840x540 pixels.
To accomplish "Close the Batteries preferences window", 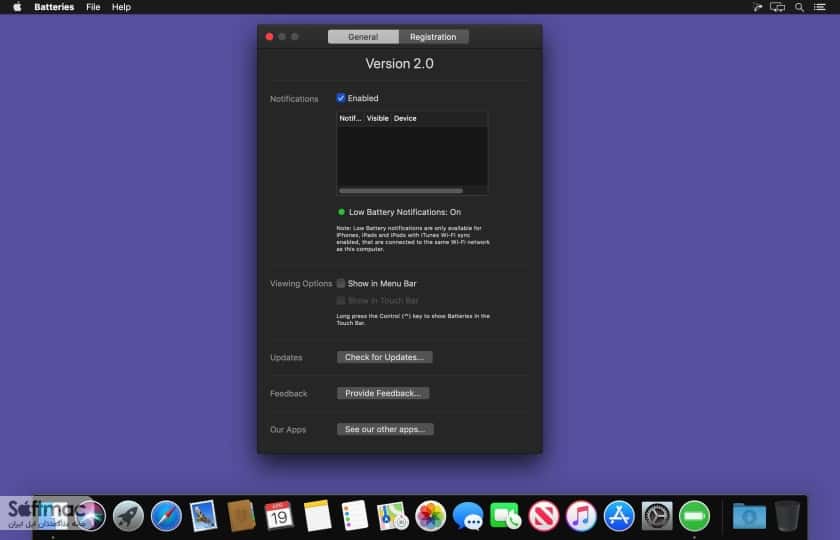I will 269,37.
